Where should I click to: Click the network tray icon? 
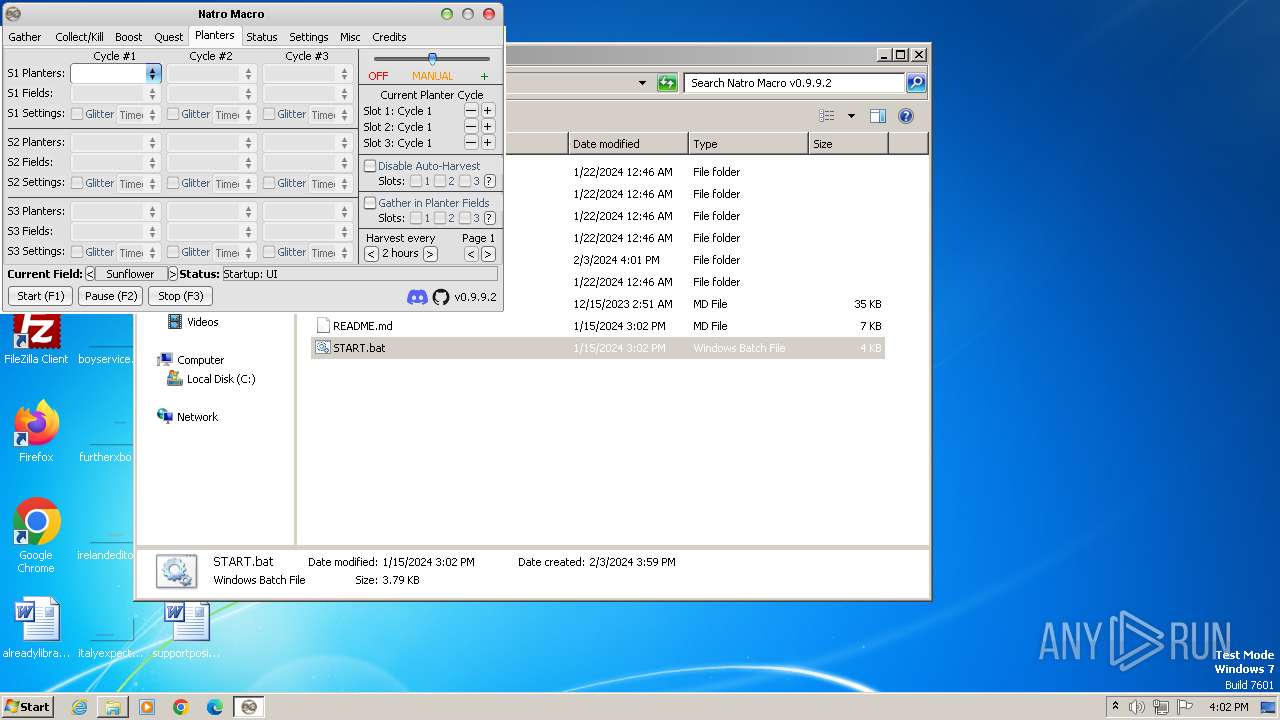pos(1160,707)
